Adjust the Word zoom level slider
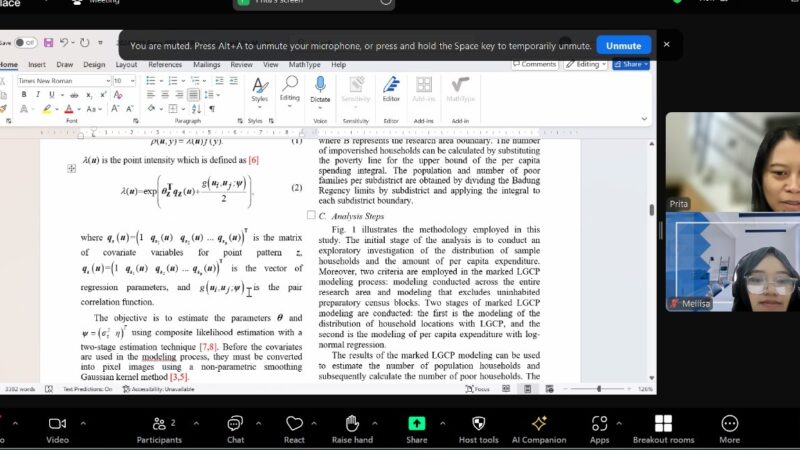This screenshot has width=800, height=450. 599,388
